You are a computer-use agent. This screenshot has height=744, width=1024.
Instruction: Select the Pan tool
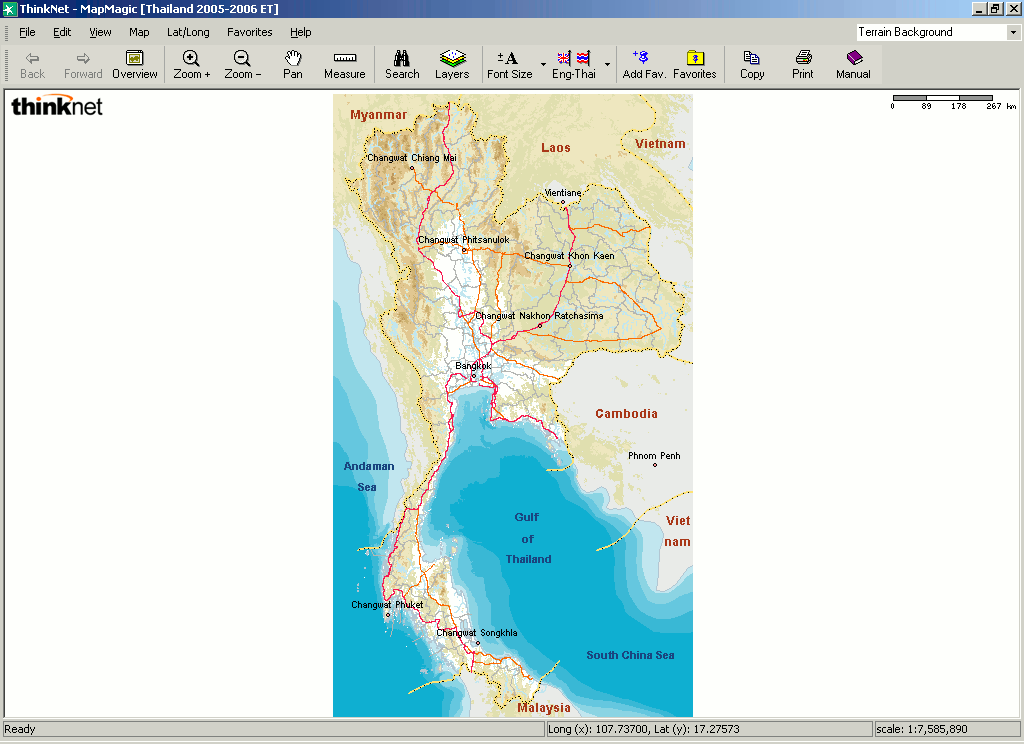point(293,64)
